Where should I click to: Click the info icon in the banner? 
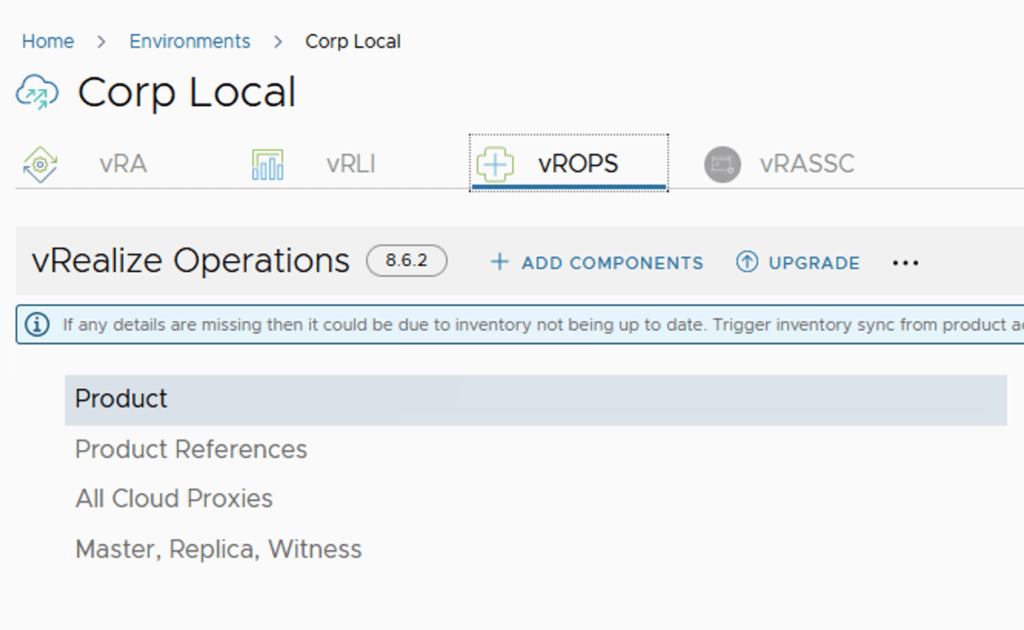pos(37,325)
